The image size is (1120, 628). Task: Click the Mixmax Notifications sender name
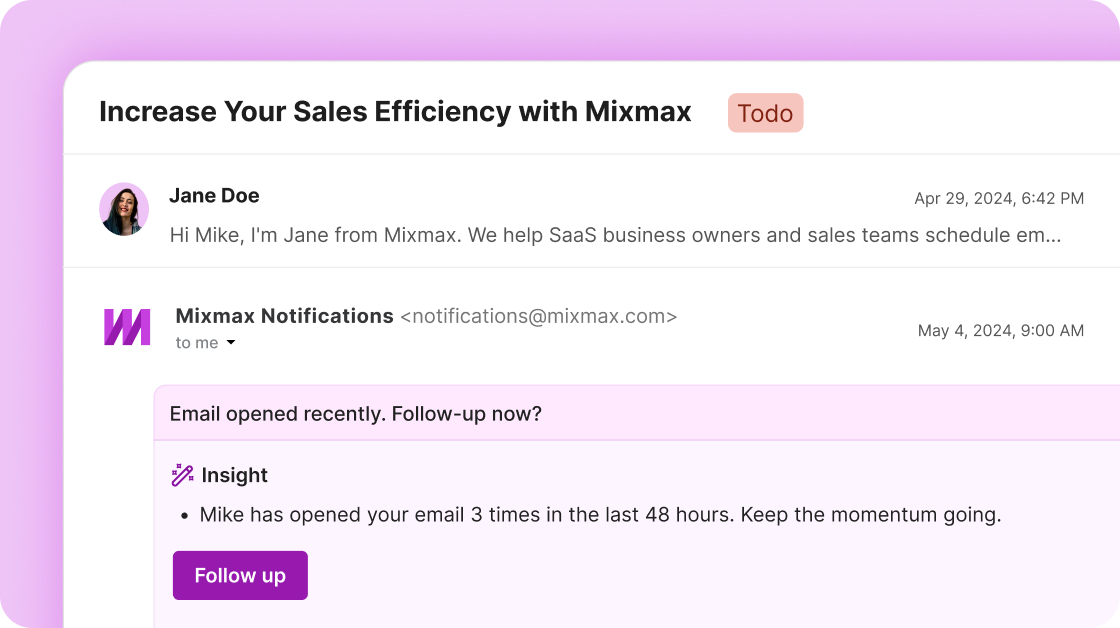(x=285, y=316)
